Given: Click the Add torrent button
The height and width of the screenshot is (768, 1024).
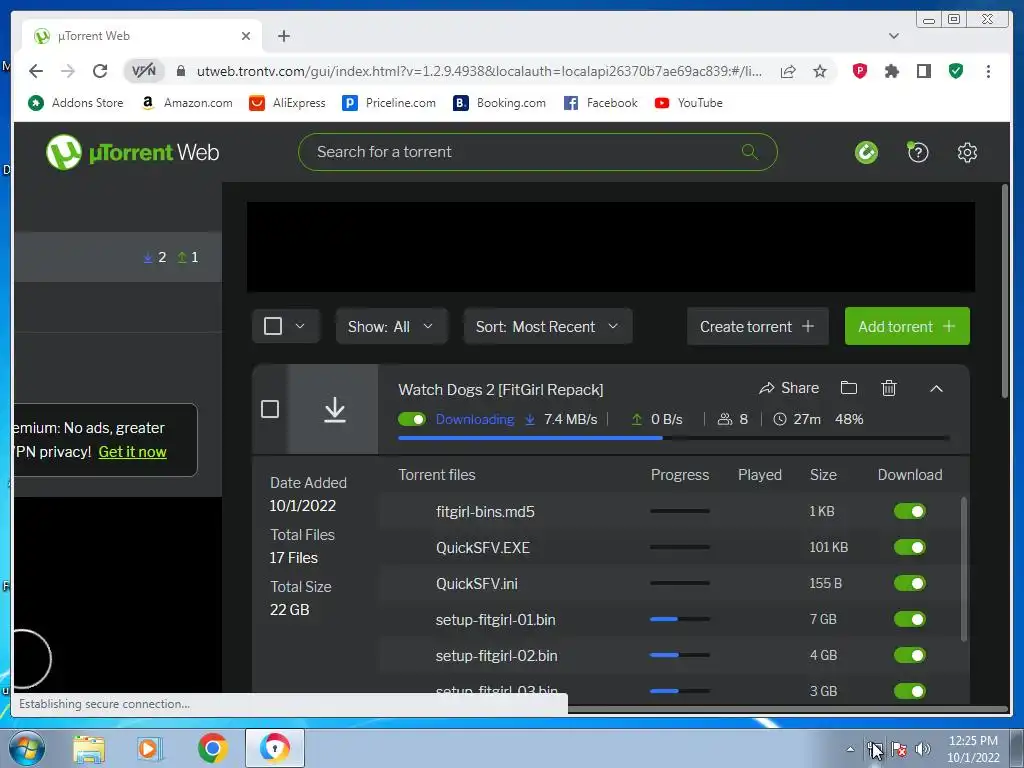Looking at the screenshot, I should pyautogui.click(x=907, y=327).
